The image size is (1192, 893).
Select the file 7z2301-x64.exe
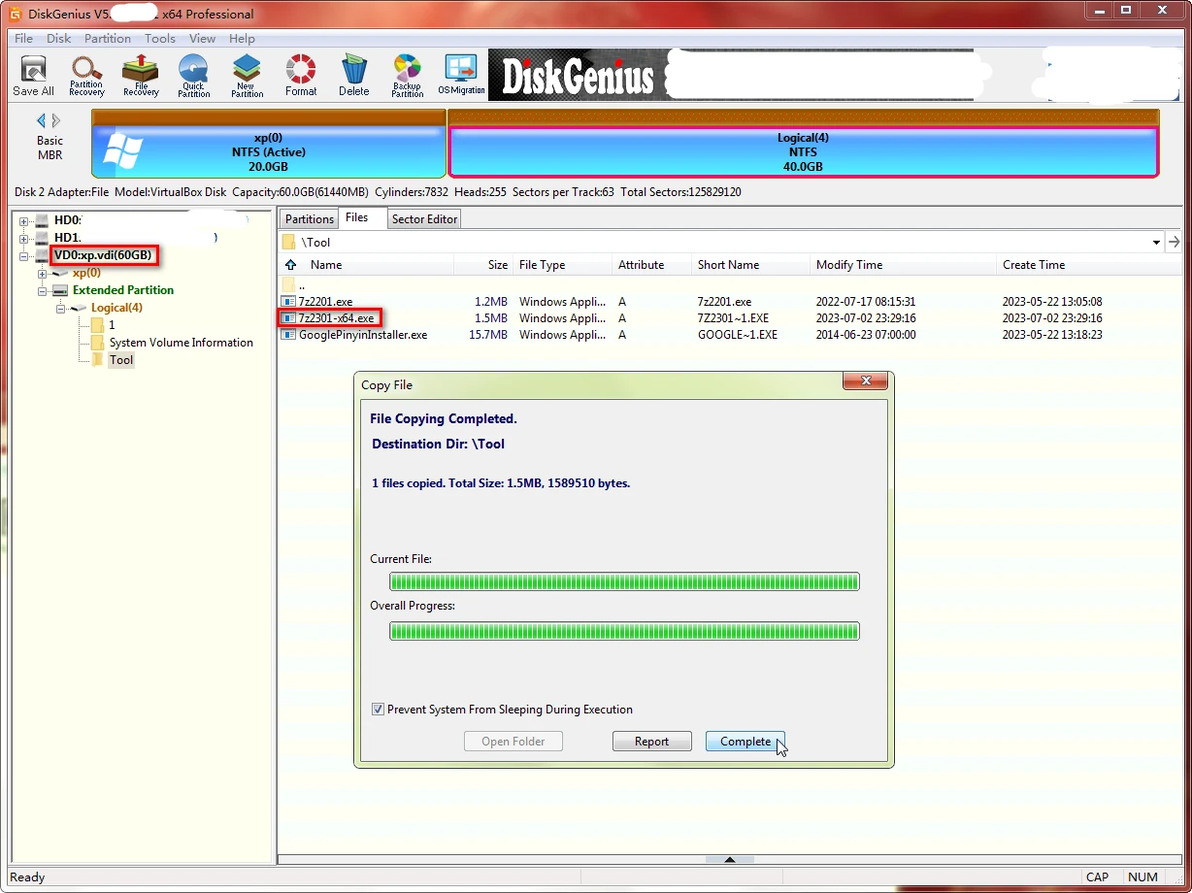336,318
